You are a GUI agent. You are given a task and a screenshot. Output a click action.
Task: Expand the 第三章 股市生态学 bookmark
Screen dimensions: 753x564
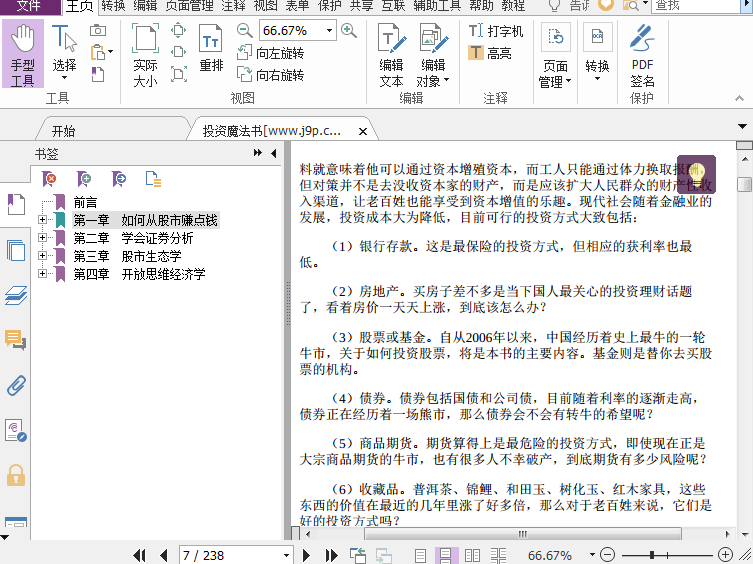tap(42, 256)
